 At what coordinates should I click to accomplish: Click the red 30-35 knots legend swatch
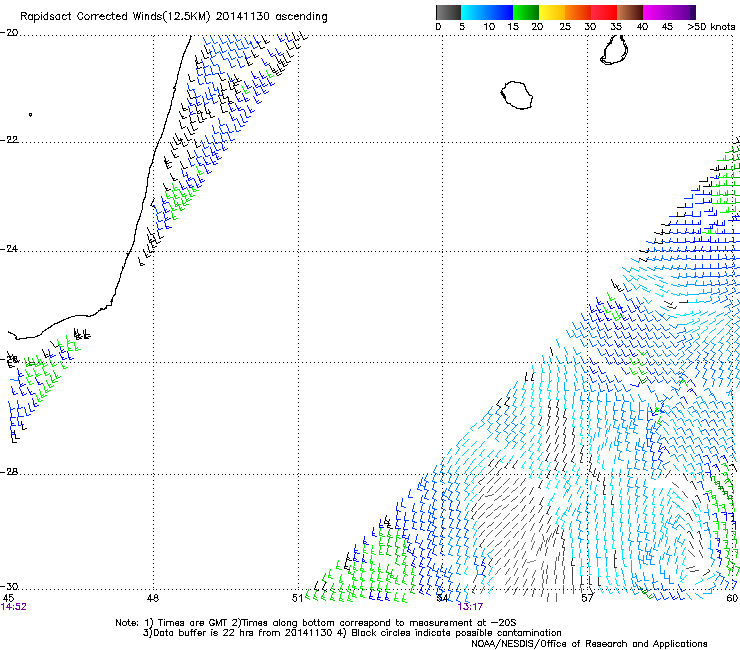coord(604,12)
